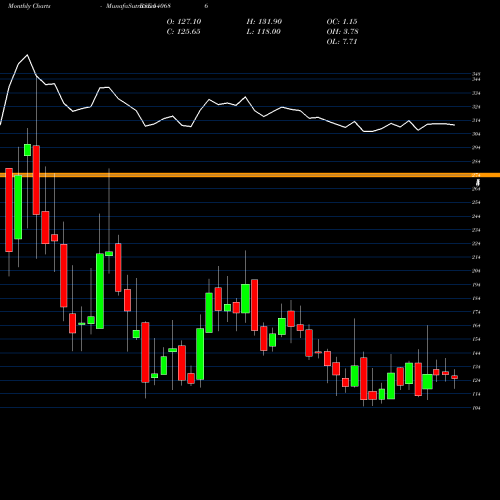The height and width of the screenshot is (500, 500).
Task: Click the 194 price axis label
Action: 476,285
